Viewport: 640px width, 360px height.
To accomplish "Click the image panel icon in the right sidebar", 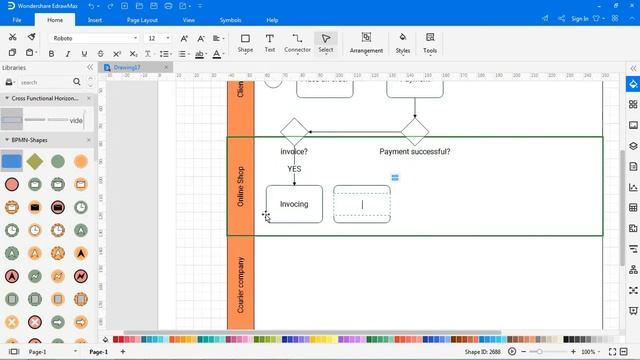I will 633,125.
